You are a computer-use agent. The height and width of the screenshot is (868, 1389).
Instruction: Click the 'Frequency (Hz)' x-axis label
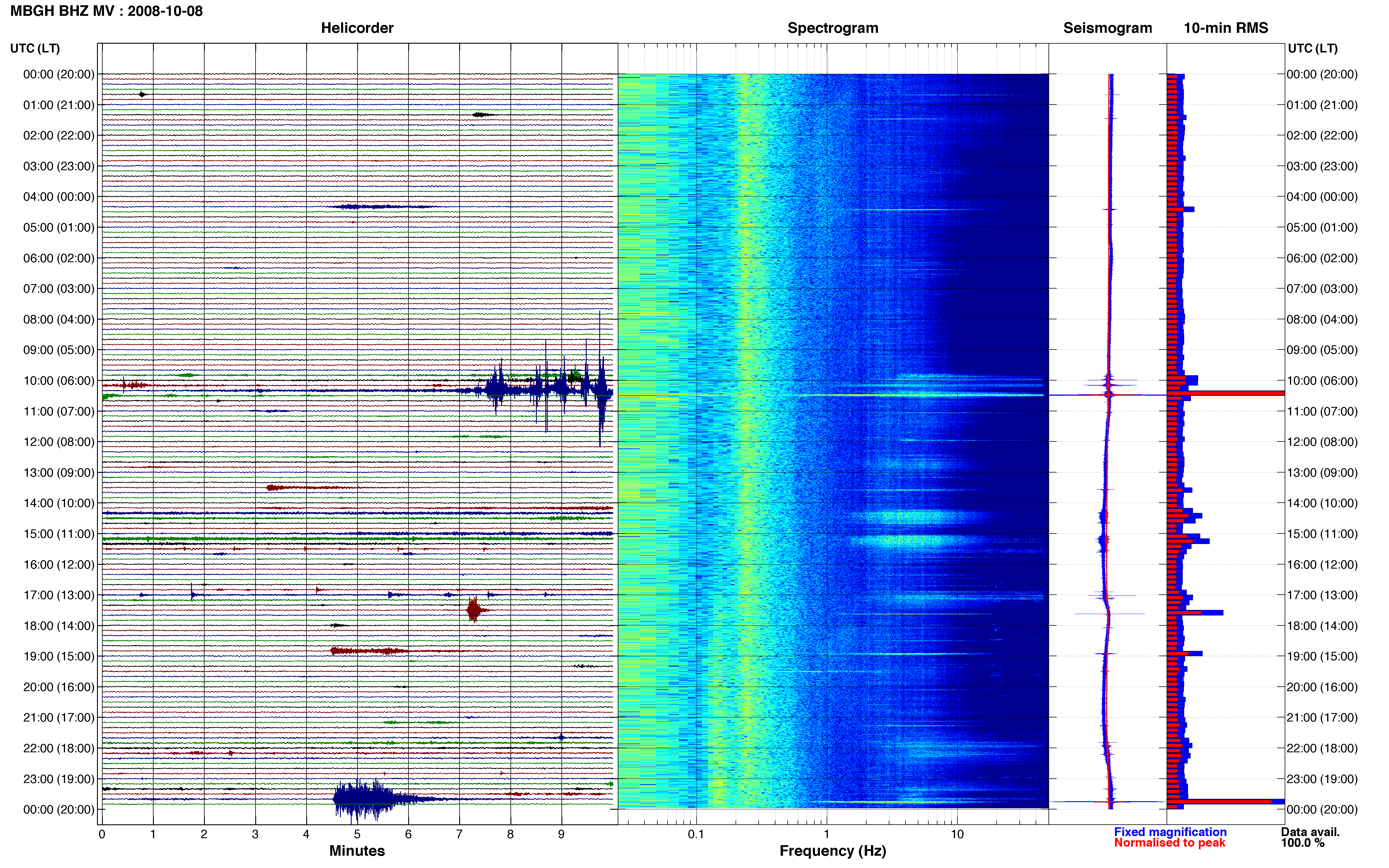pyautogui.click(x=833, y=851)
